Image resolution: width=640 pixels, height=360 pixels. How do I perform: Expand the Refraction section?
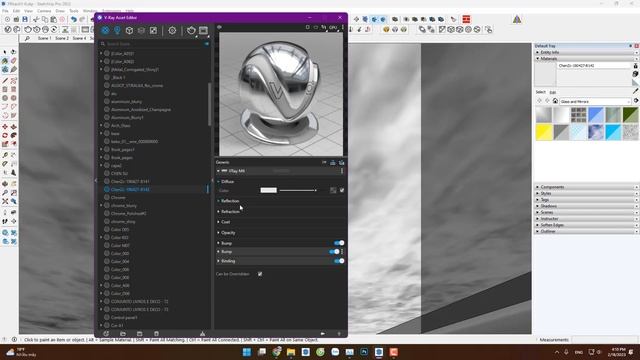coord(218,211)
